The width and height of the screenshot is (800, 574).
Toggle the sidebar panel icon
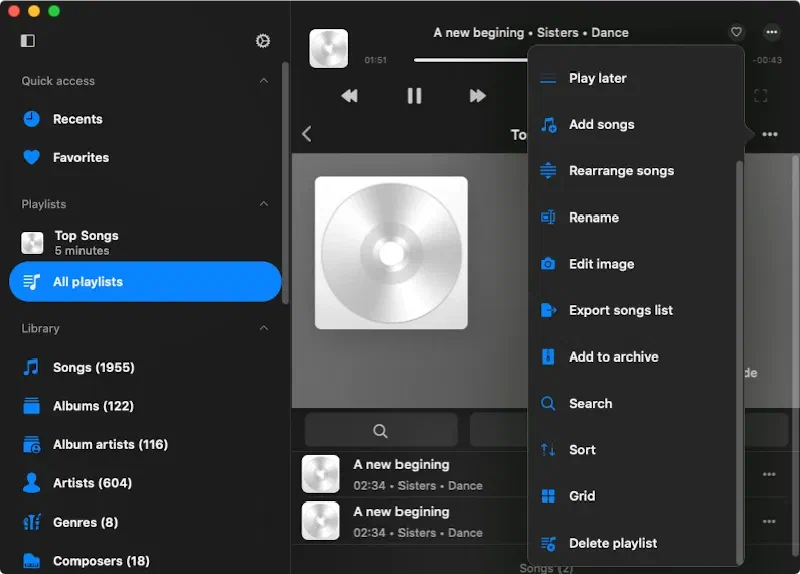(x=28, y=41)
